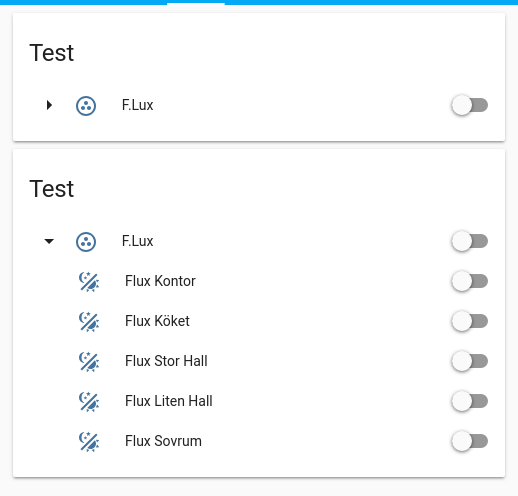Turn on the Flux Köket switch
This screenshot has height=496, width=518.
point(470,321)
